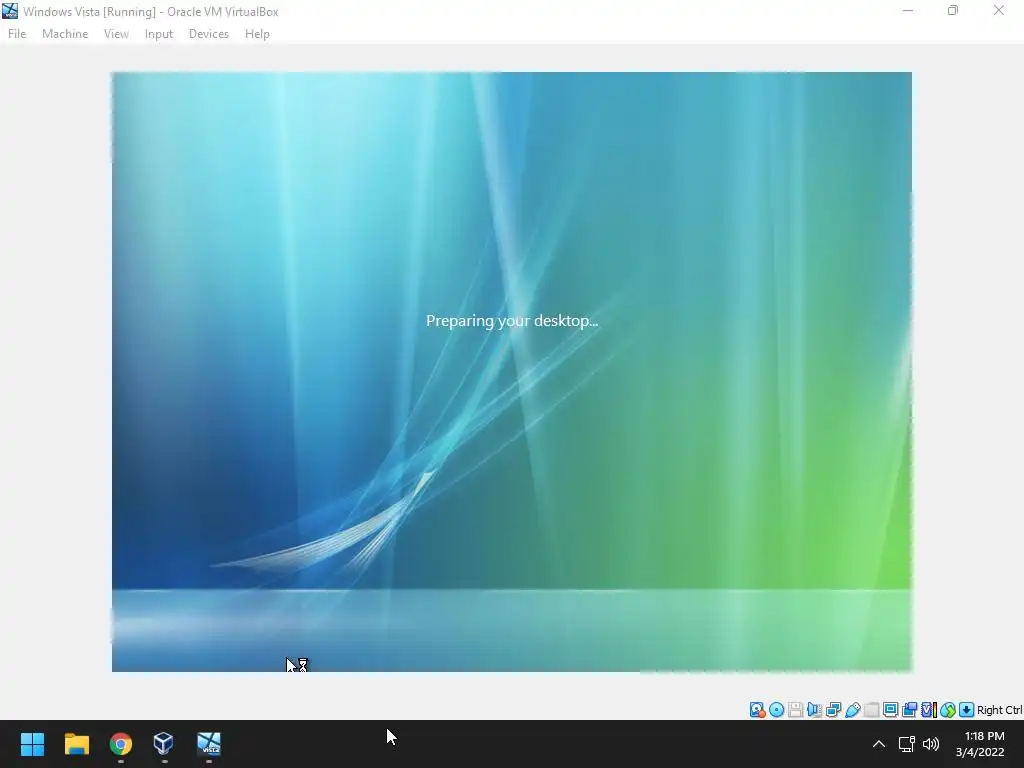Click the network adapter indicator icon
This screenshot has height=768, width=1024.
coord(833,710)
